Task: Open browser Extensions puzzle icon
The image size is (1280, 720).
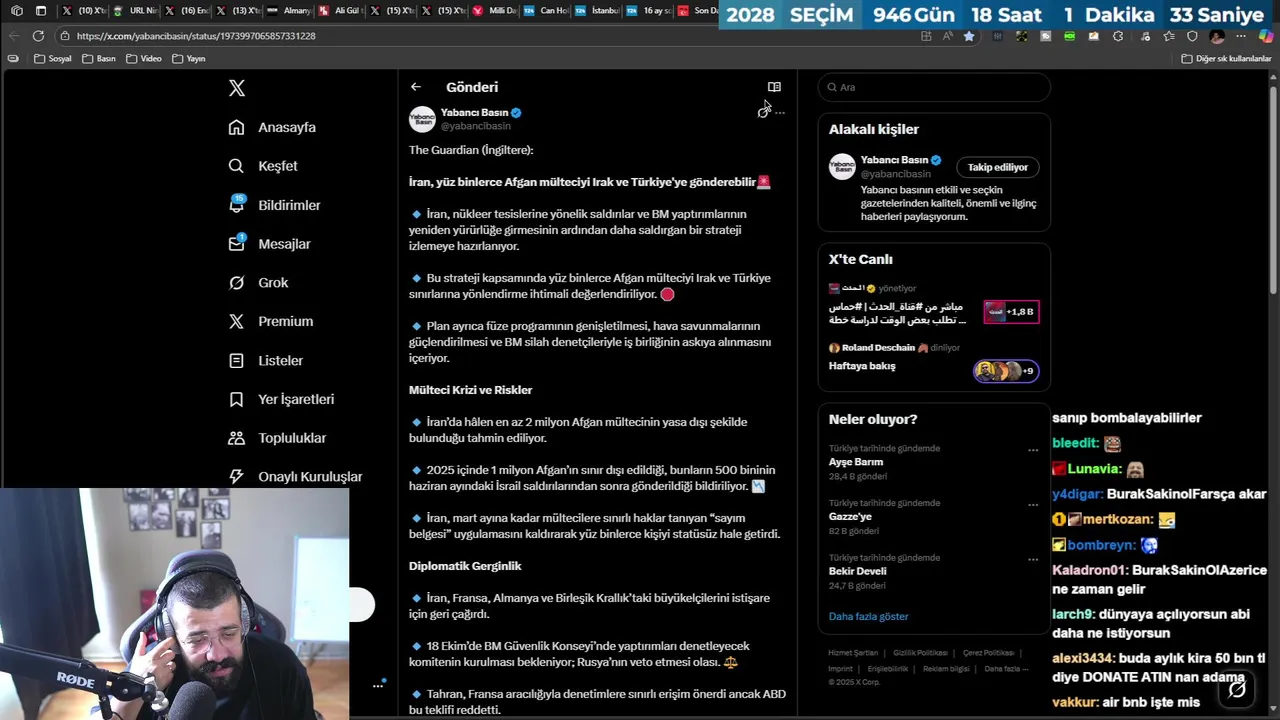Action: 1118,36
